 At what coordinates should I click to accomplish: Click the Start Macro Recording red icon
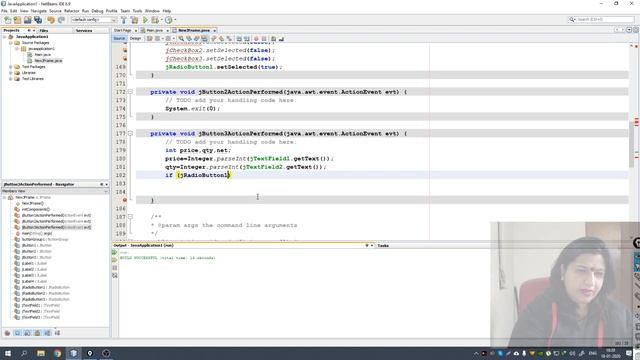pyautogui.click(x=256, y=38)
